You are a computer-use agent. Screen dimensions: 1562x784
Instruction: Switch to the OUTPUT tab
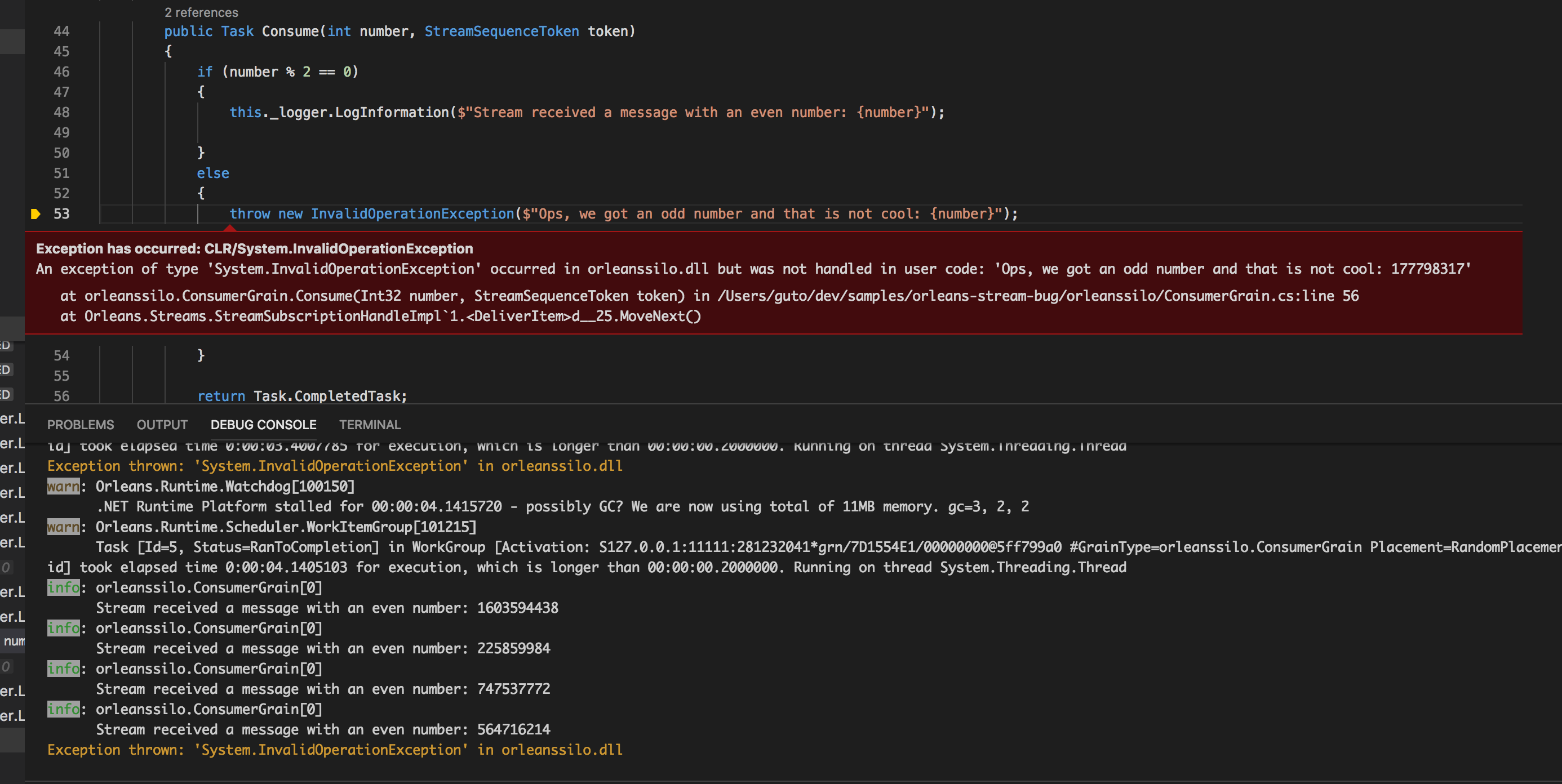(162, 425)
